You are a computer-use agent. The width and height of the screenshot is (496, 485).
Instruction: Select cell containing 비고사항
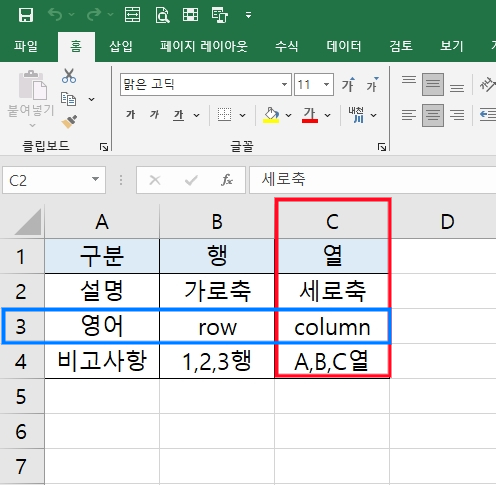(102, 361)
